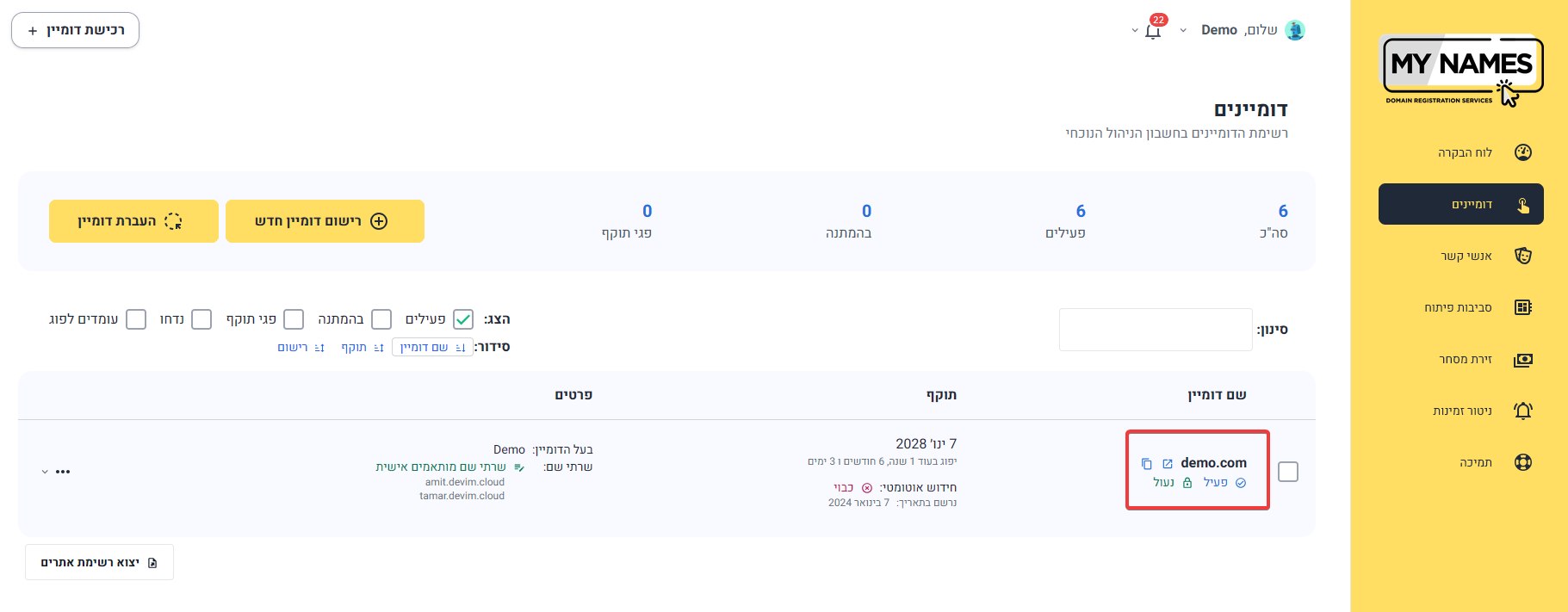Click the פגי תוקף expired count 0
Viewport: 1568px width, 612px height.
point(648,211)
